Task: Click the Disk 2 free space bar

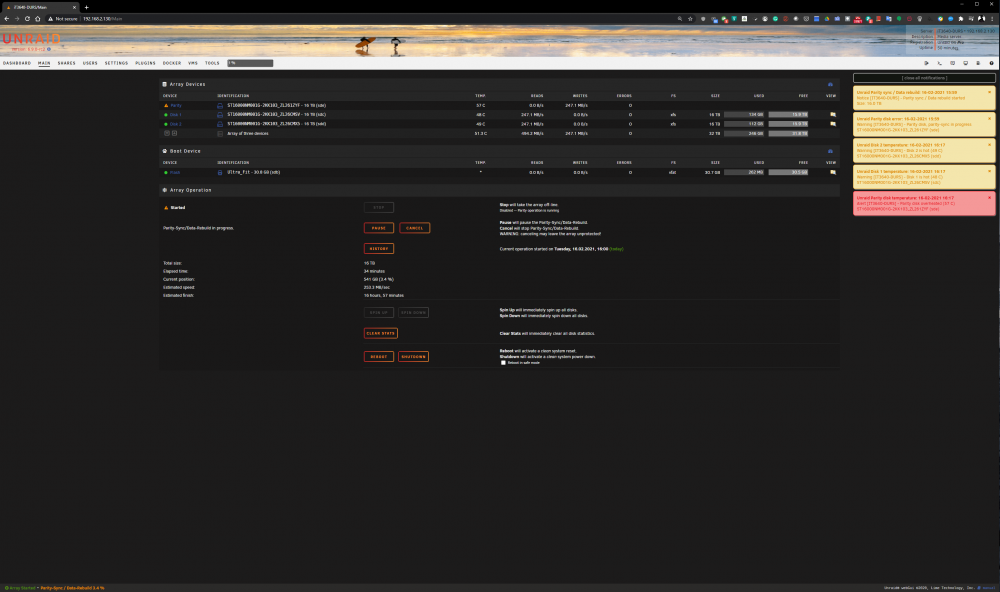Action: tap(788, 124)
